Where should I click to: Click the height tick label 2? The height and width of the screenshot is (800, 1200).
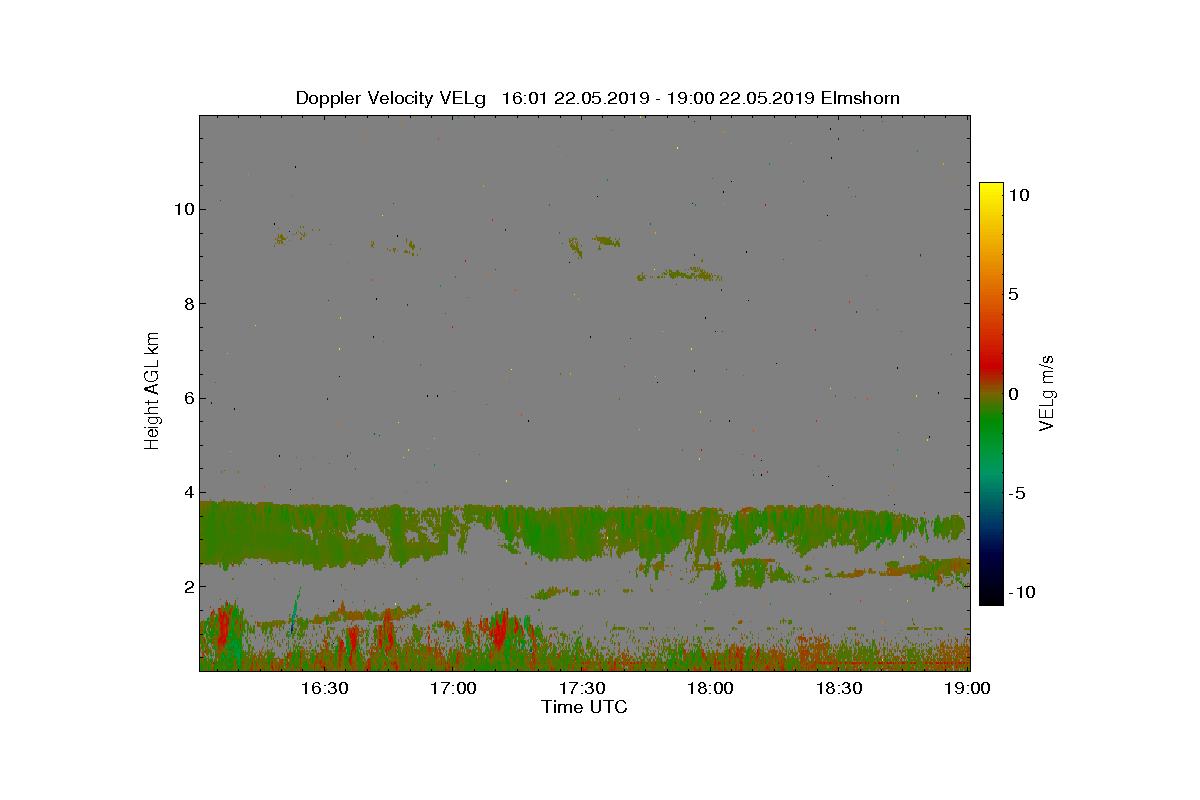tap(188, 586)
